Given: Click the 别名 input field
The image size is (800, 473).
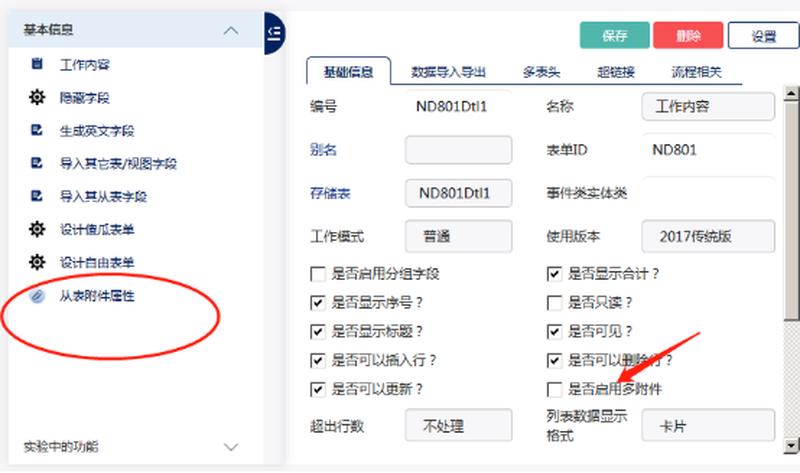Looking at the screenshot, I should click(x=458, y=150).
